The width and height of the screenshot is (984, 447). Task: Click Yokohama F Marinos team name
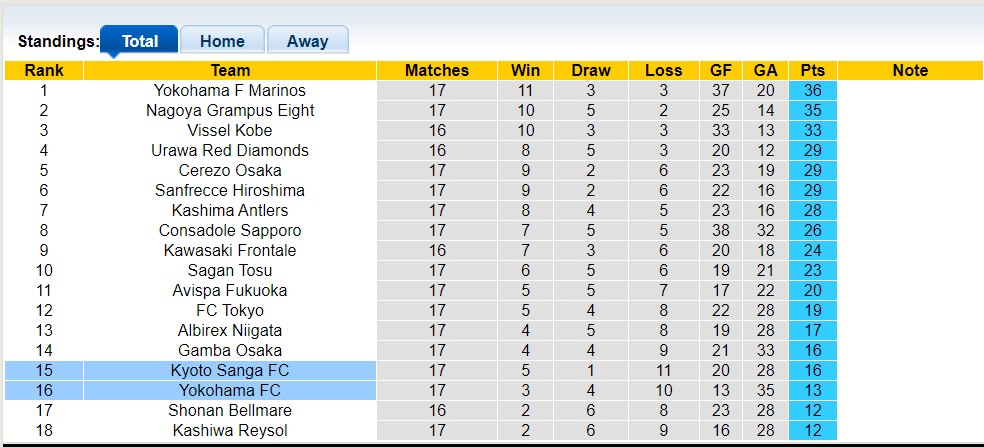[230, 90]
